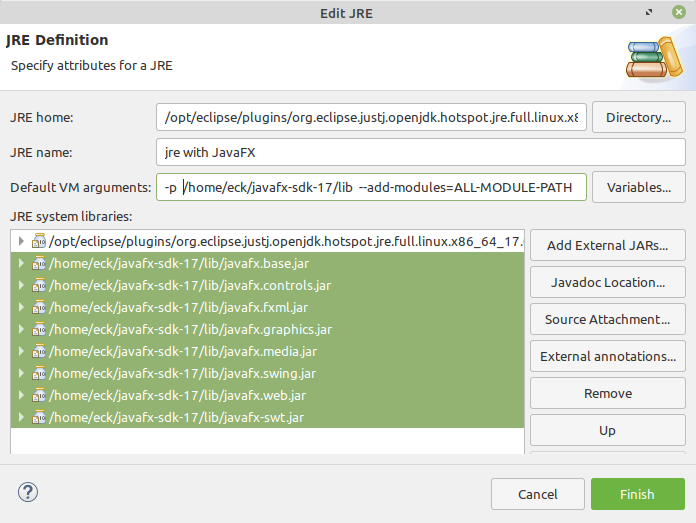
Task: Expand the javafx.graphics.jar tree node
Action: coord(21,329)
